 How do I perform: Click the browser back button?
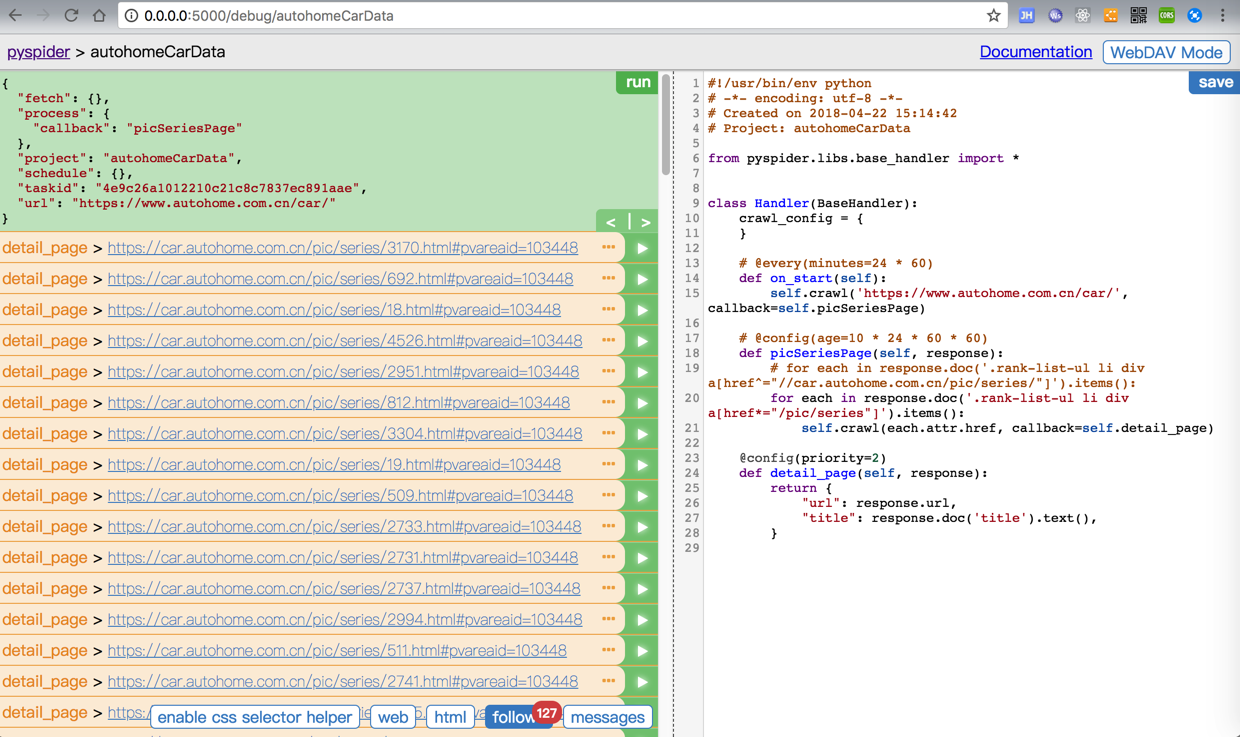(15, 16)
